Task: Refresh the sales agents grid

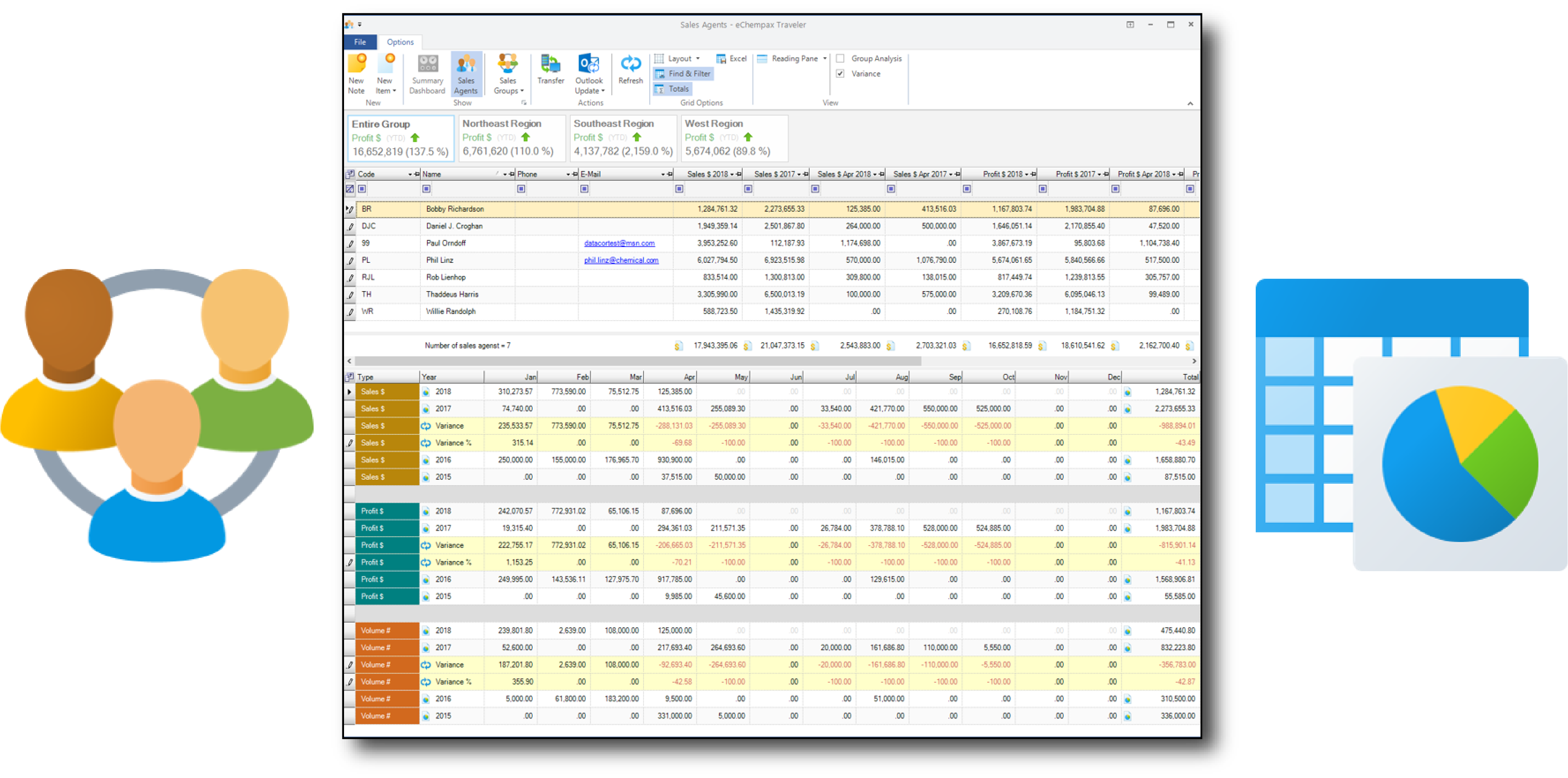Action: pos(631,69)
